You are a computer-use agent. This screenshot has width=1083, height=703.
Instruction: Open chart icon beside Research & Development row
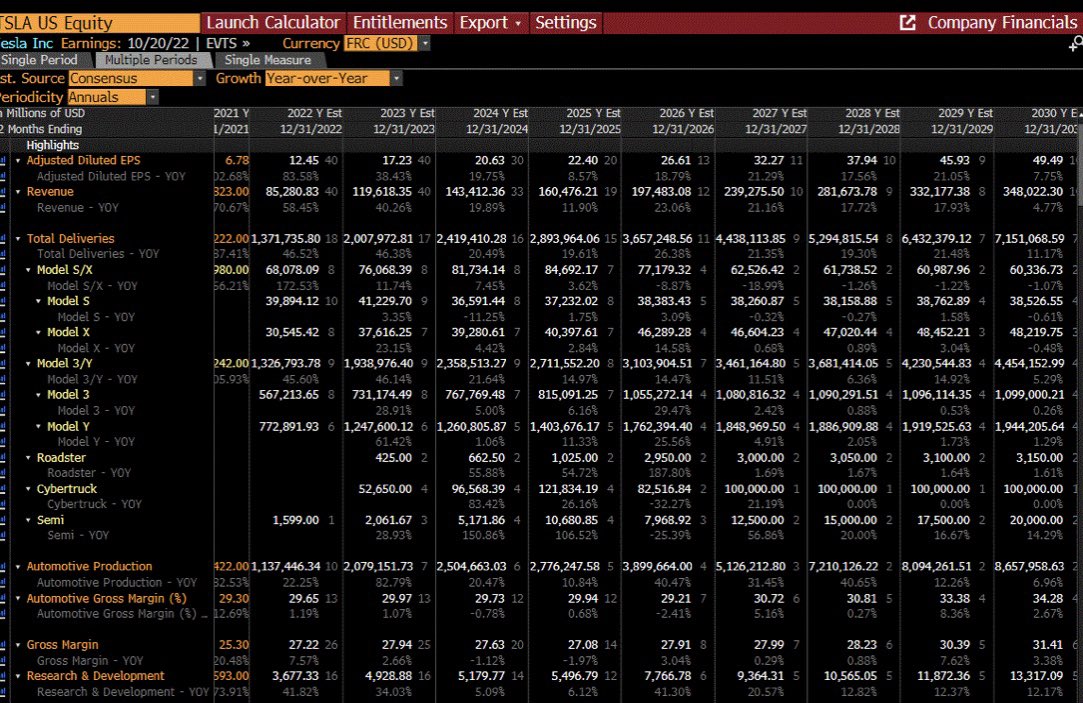click(x=3, y=676)
